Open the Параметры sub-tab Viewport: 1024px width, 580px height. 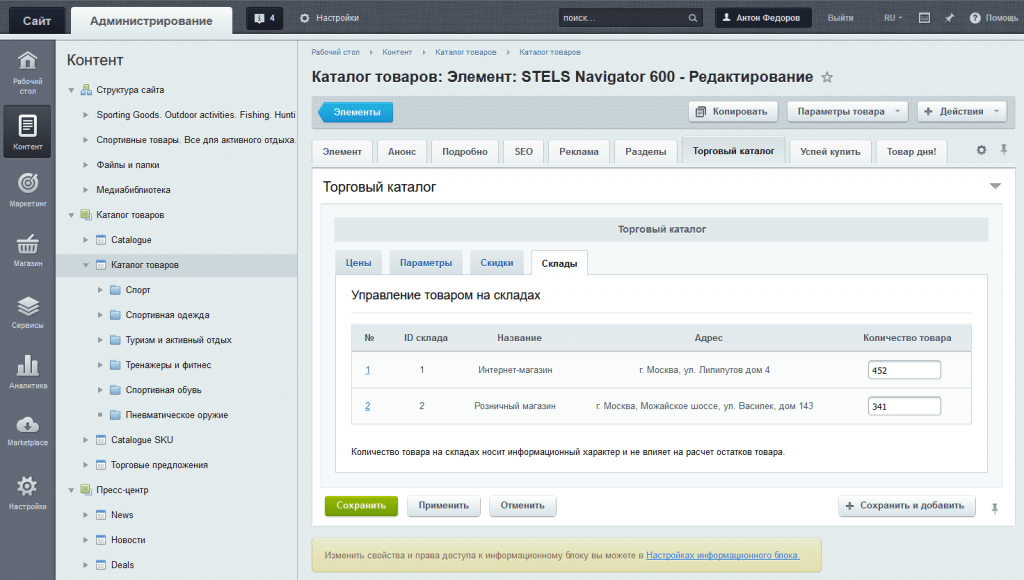pos(426,263)
